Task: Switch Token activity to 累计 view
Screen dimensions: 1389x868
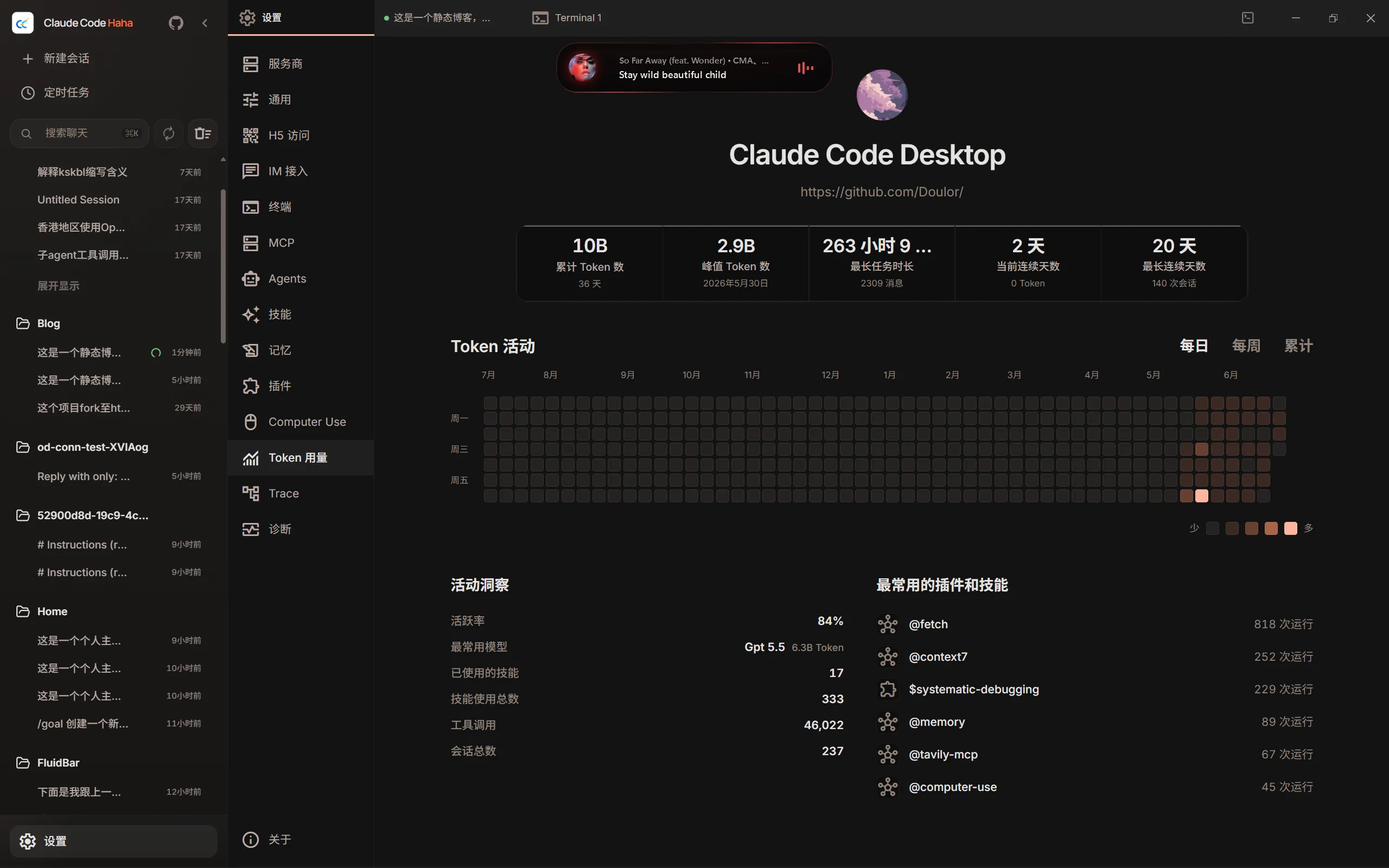Action: coord(1298,346)
